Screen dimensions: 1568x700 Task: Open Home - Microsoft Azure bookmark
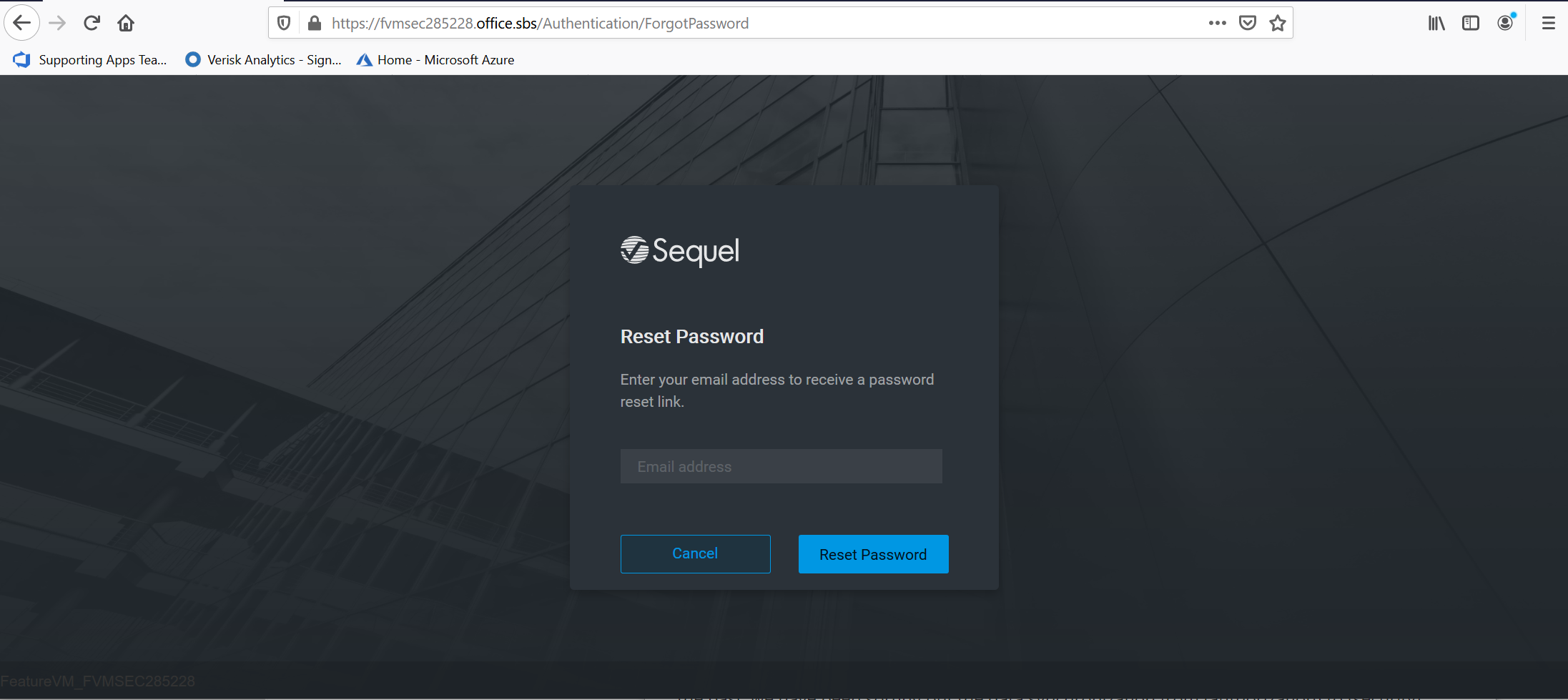pyautogui.click(x=435, y=60)
